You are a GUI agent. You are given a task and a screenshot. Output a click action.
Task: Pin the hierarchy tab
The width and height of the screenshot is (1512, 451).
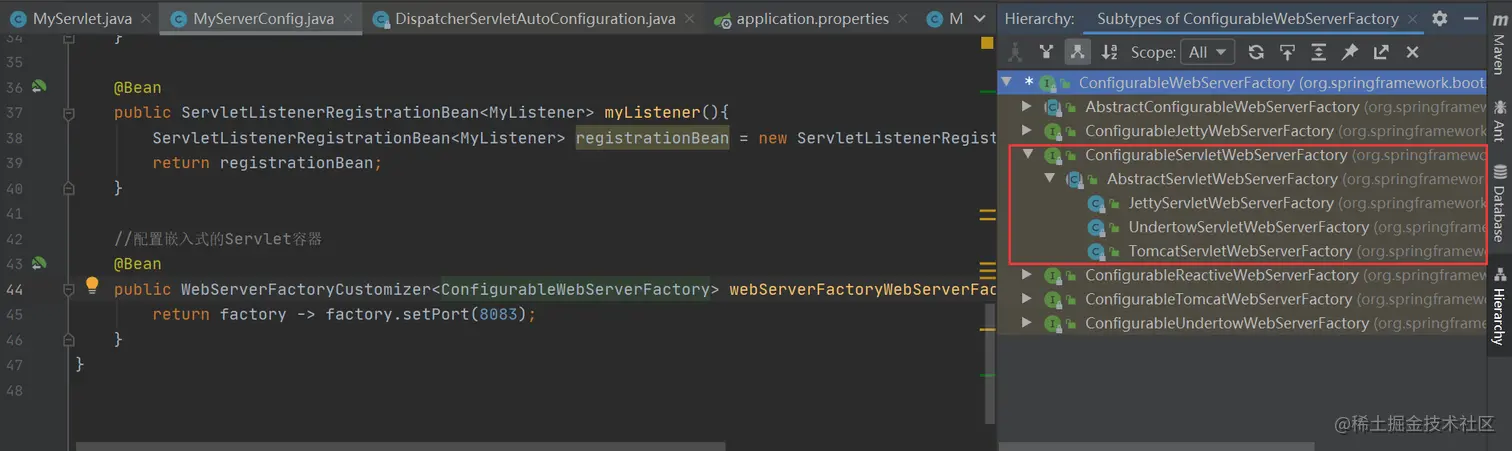click(x=1349, y=52)
